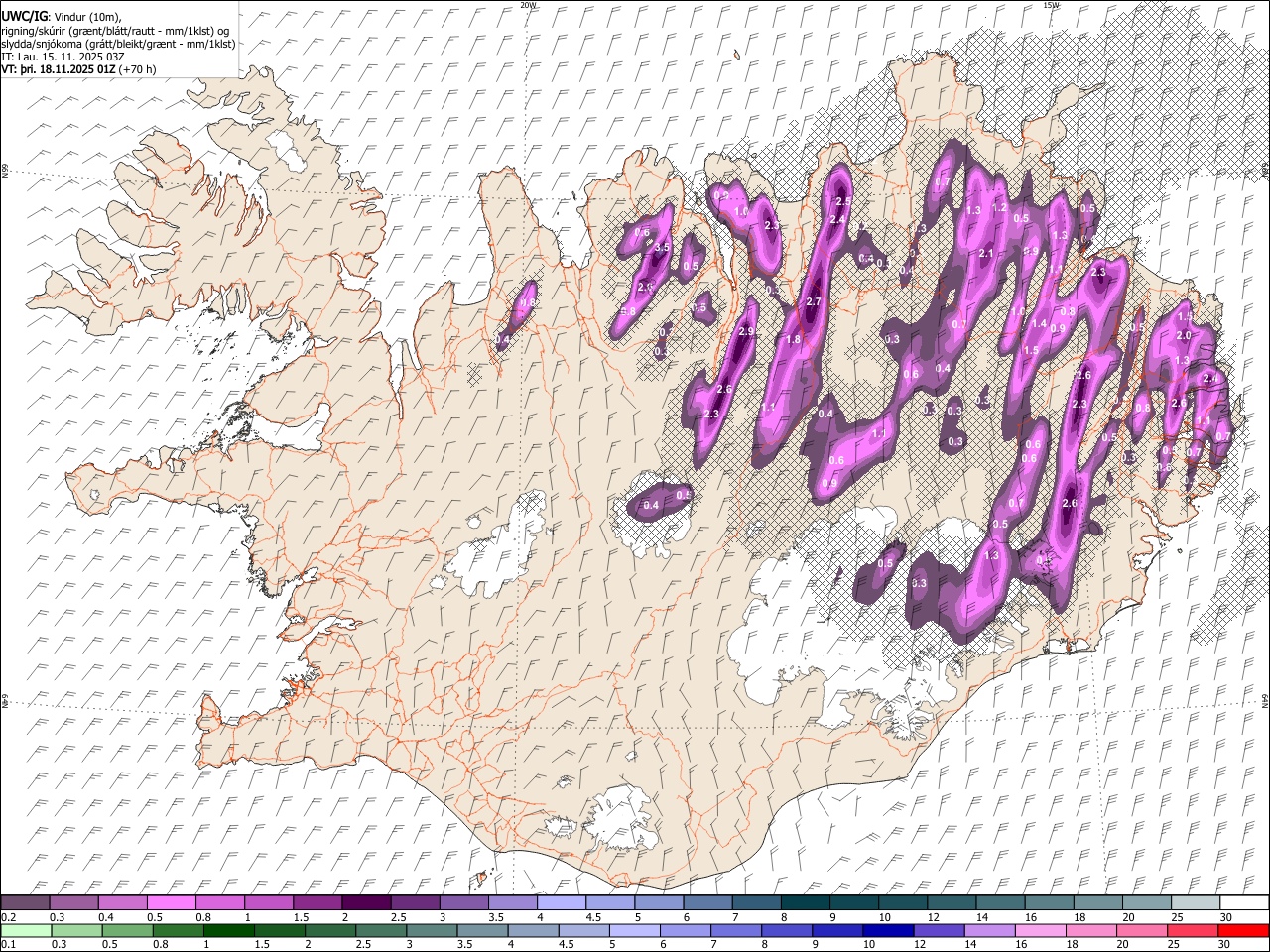Click the '0.1' label under the lower legend

click(8, 945)
